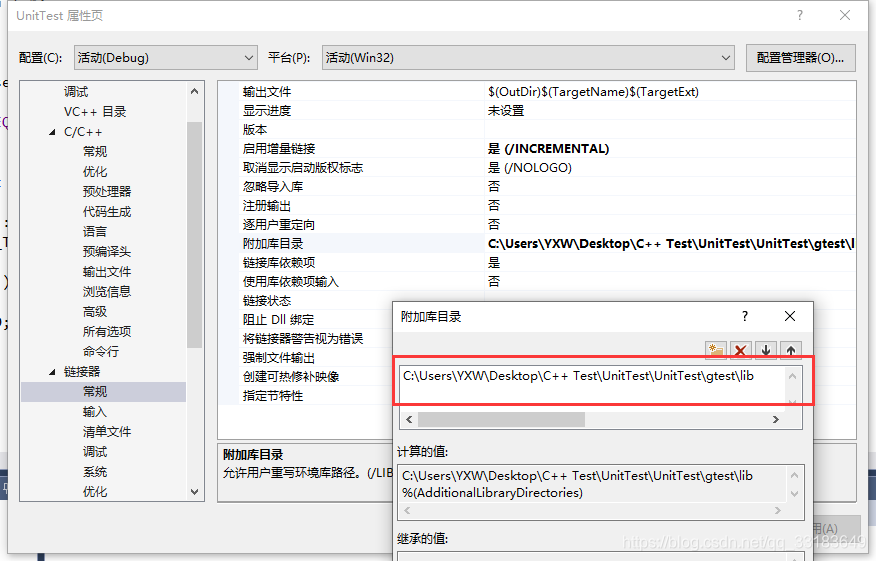
Task: Select 调试 at top of tree
Action: click(x=76, y=92)
